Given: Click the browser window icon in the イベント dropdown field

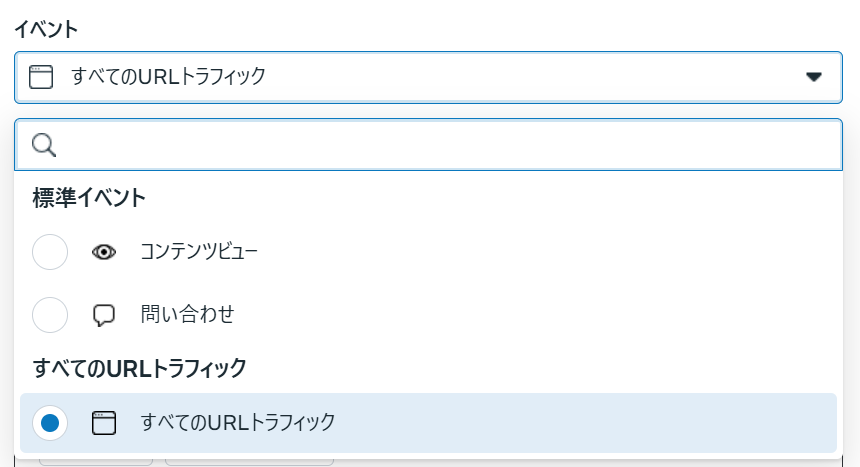Looking at the screenshot, I should [41, 77].
